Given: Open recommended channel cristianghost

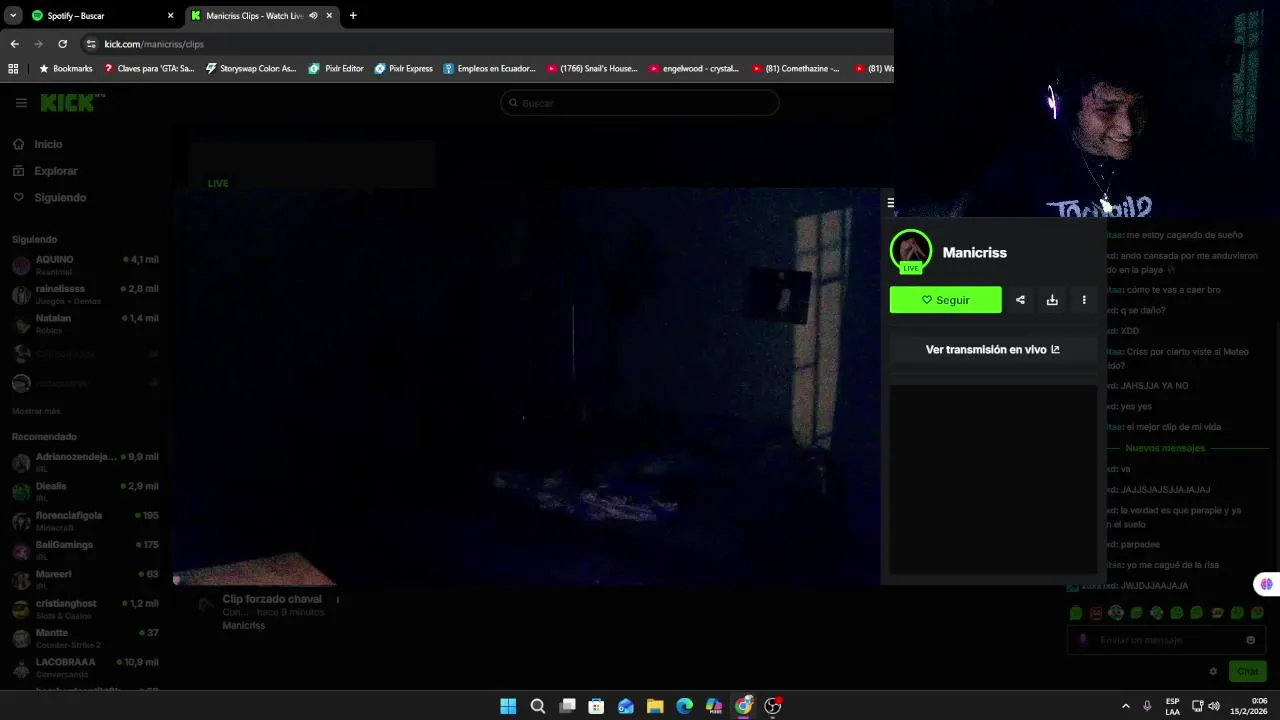Looking at the screenshot, I should [85, 608].
